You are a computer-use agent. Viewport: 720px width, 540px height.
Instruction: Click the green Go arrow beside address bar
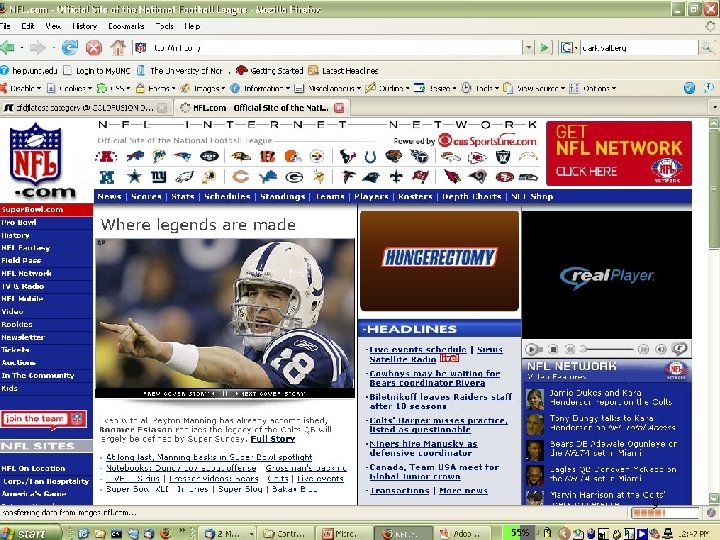point(544,47)
